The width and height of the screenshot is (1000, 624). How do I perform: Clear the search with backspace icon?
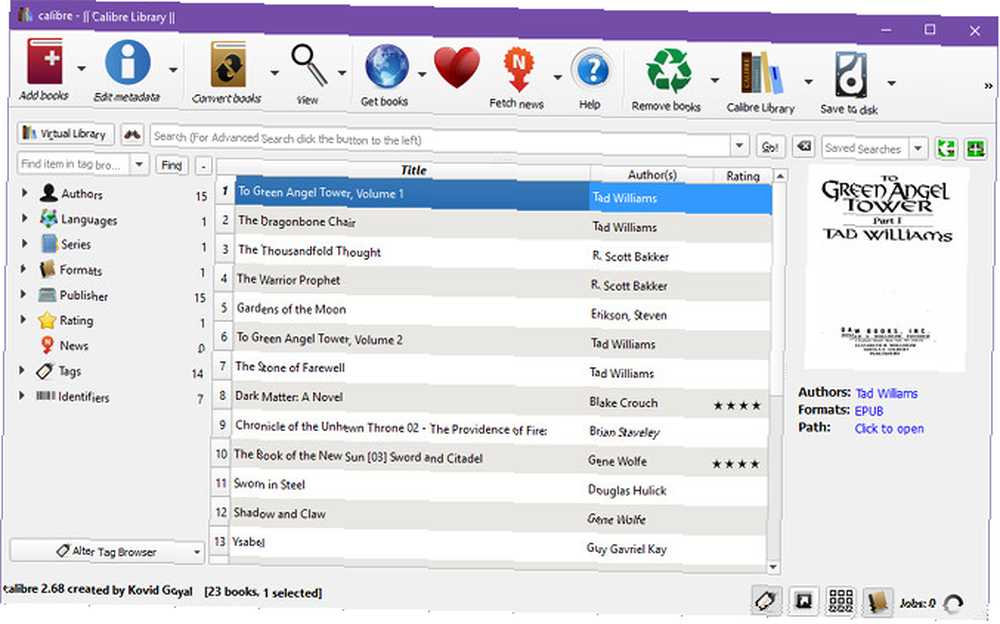804,147
